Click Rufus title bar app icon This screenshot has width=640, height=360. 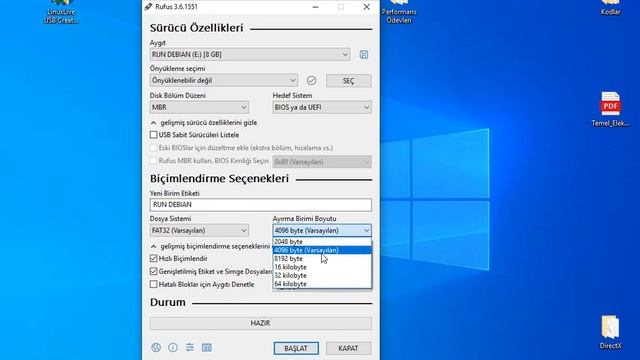click(149, 7)
